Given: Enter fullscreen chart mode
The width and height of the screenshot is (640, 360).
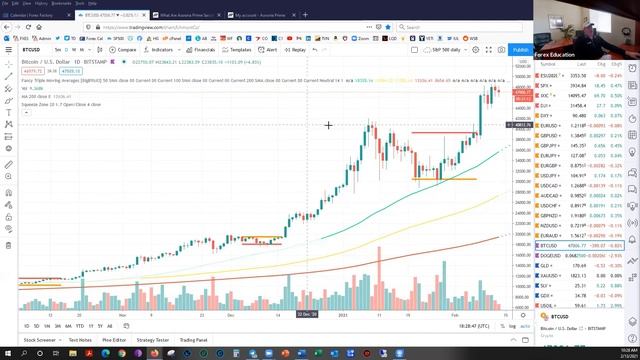Looking at the screenshot, I should [489, 50].
